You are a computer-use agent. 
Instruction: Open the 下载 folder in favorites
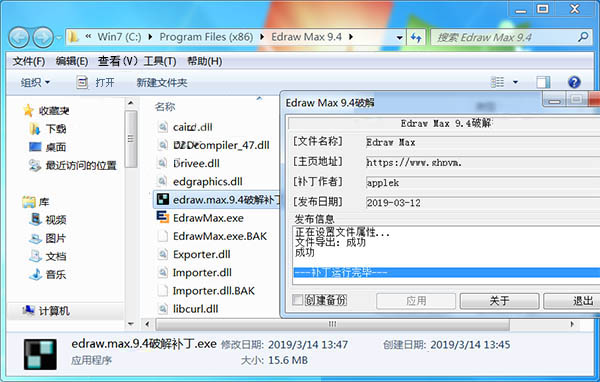[56, 129]
